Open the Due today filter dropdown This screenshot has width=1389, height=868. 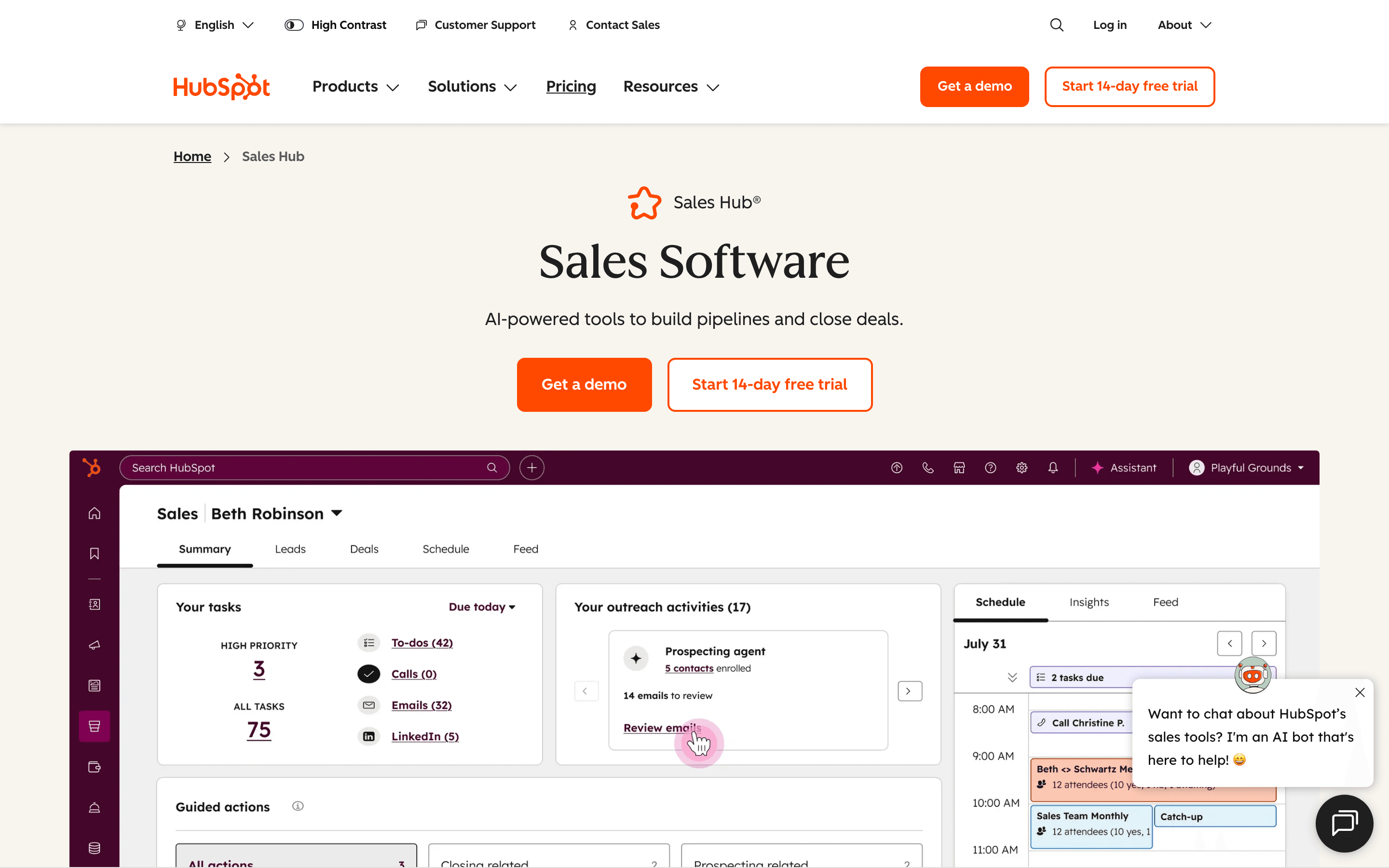coord(482,607)
